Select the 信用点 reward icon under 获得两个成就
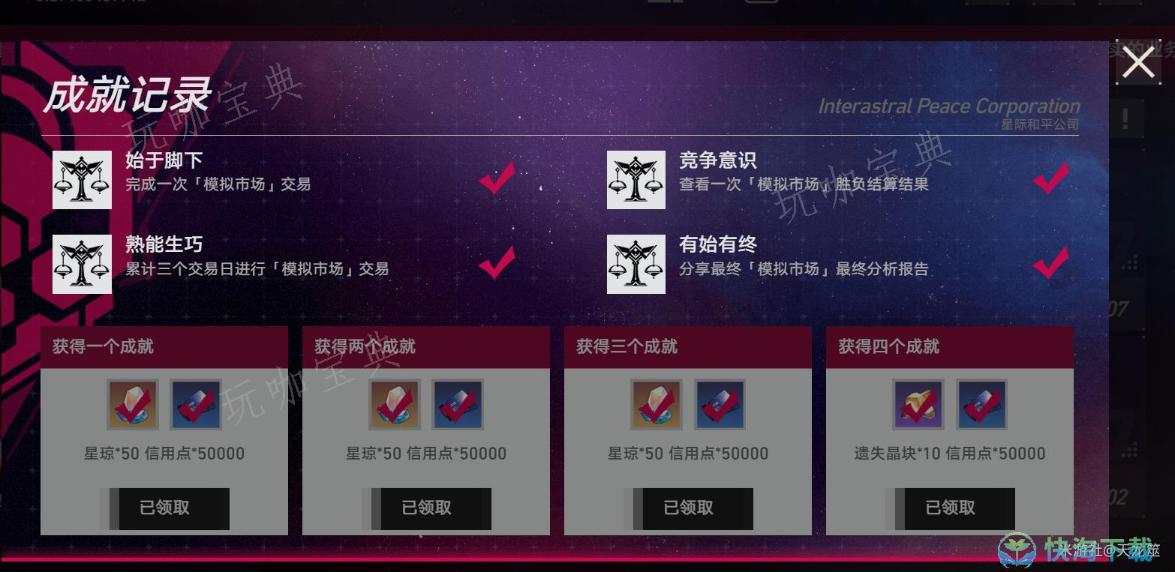 (x=458, y=405)
